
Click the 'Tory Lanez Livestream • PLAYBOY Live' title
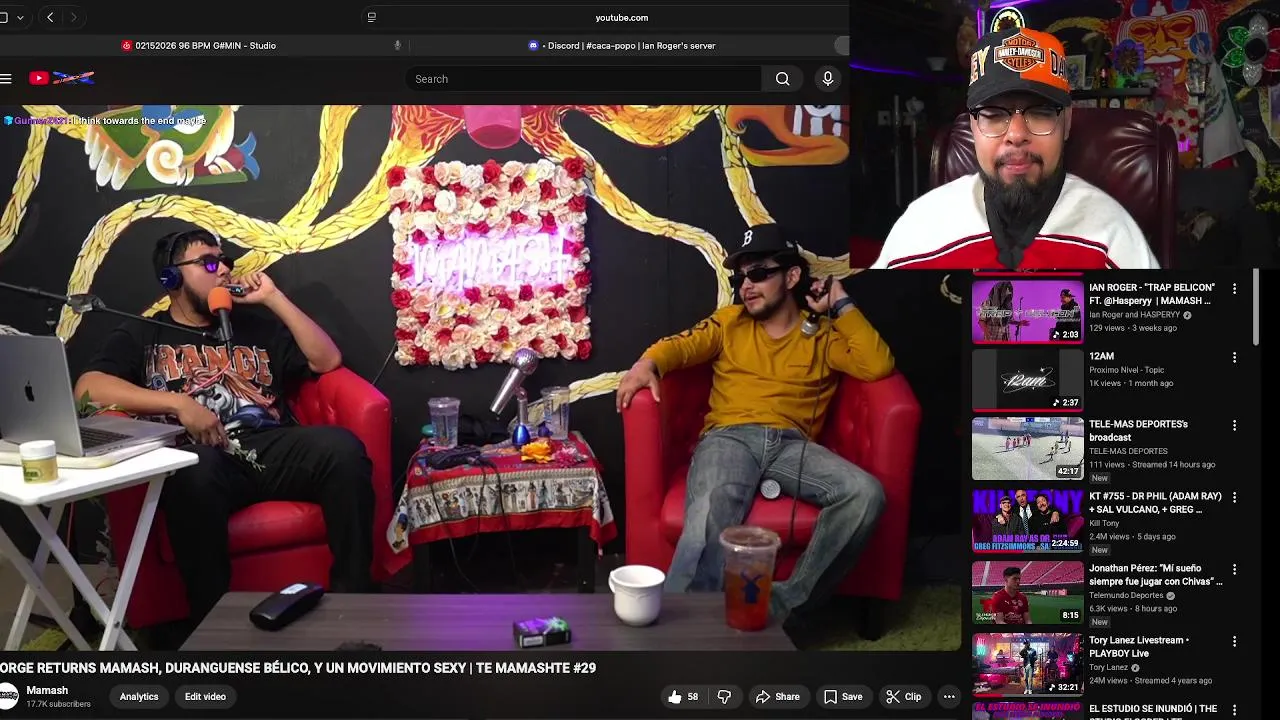tap(1139, 647)
